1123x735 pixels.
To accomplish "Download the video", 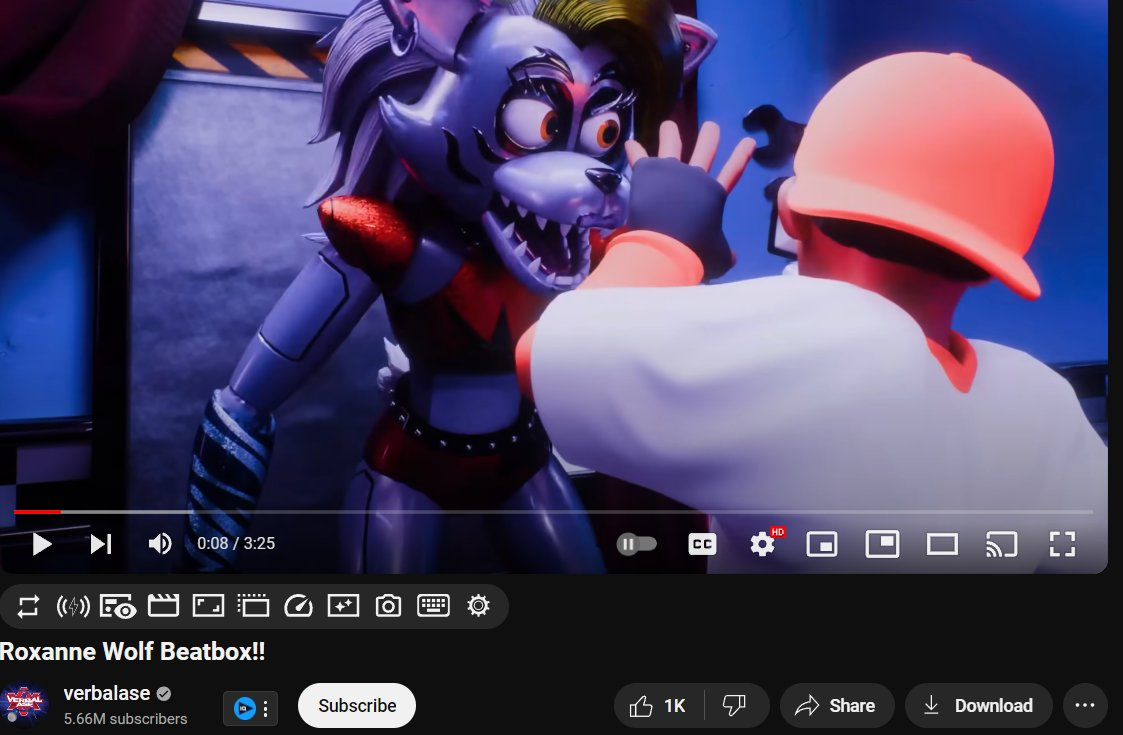I will click(x=978, y=706).
